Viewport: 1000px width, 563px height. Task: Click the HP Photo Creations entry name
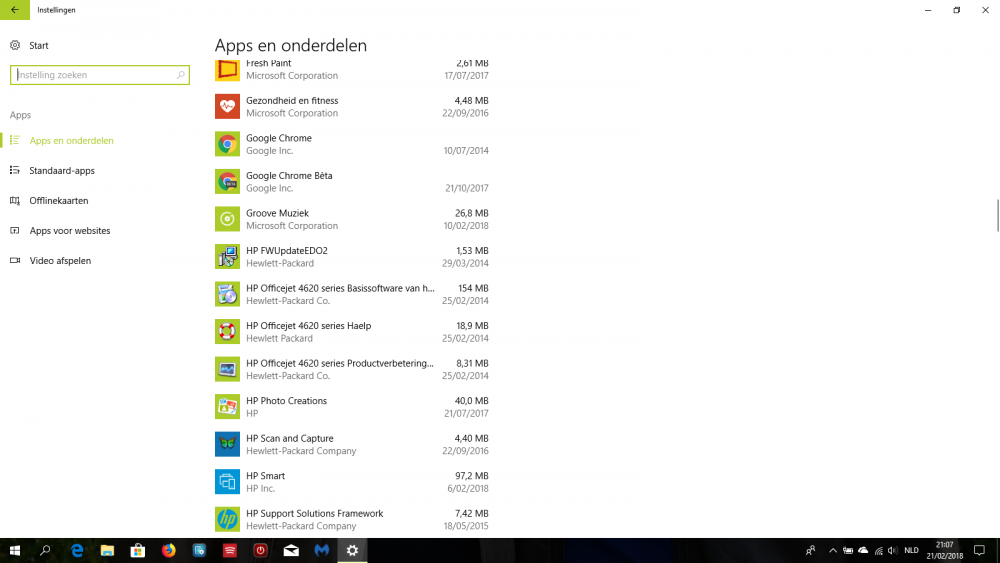pos(286,400)
